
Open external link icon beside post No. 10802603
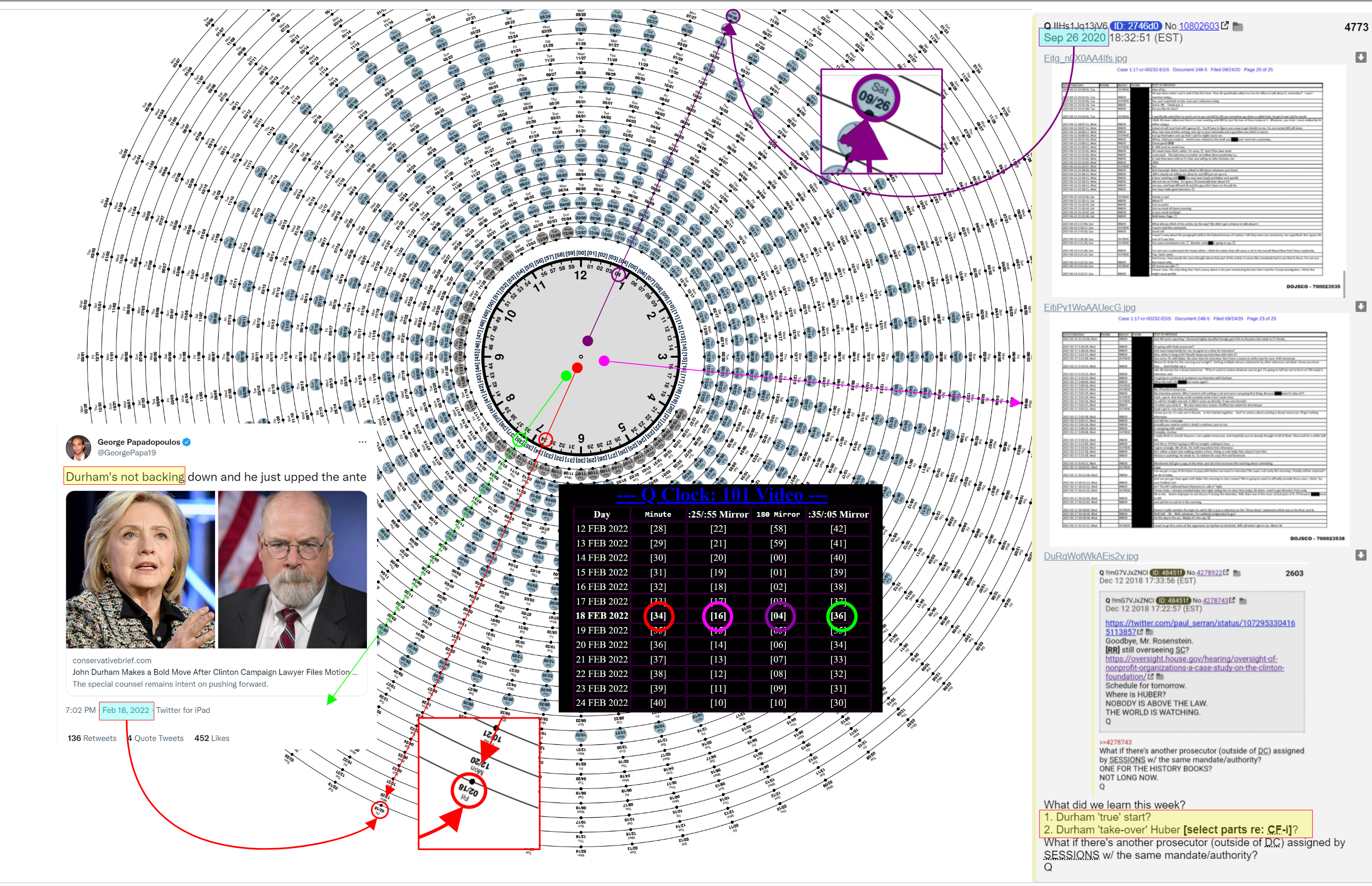[x=1225, y=25]
